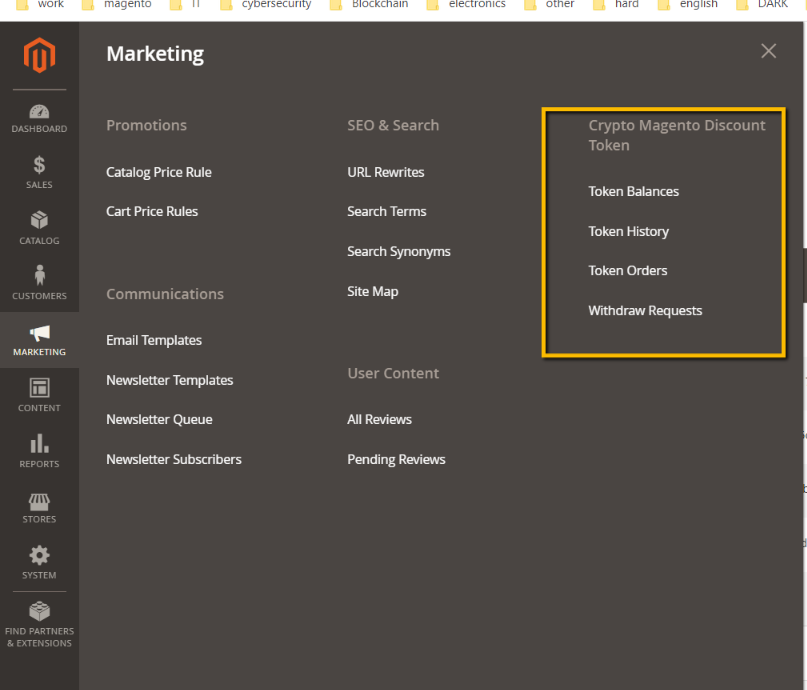807x690 pixels.
Task: Open the Customers person icon
Action: coord(39,276)
